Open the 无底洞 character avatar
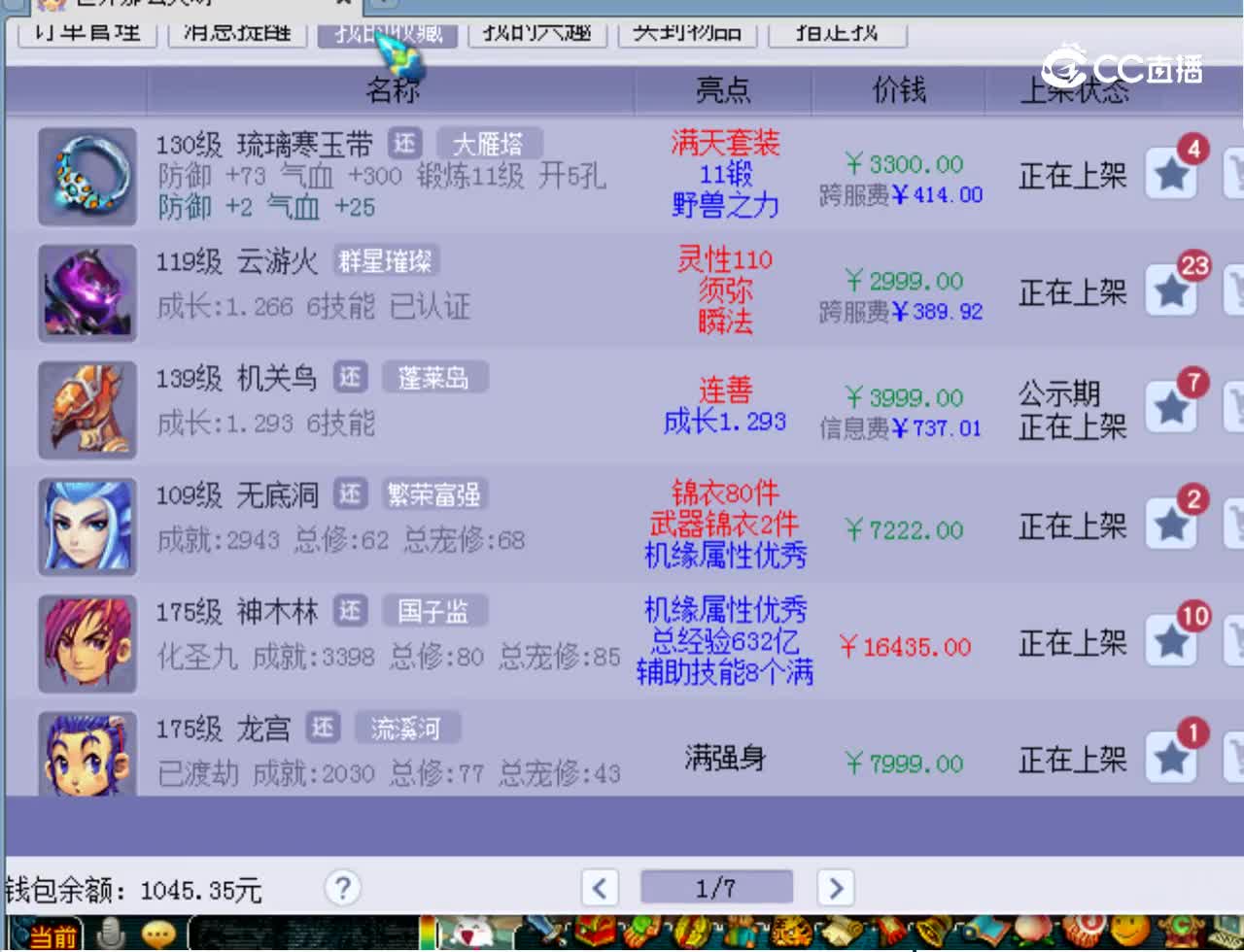The image size is (1244, 952). [x=87, y=527]
